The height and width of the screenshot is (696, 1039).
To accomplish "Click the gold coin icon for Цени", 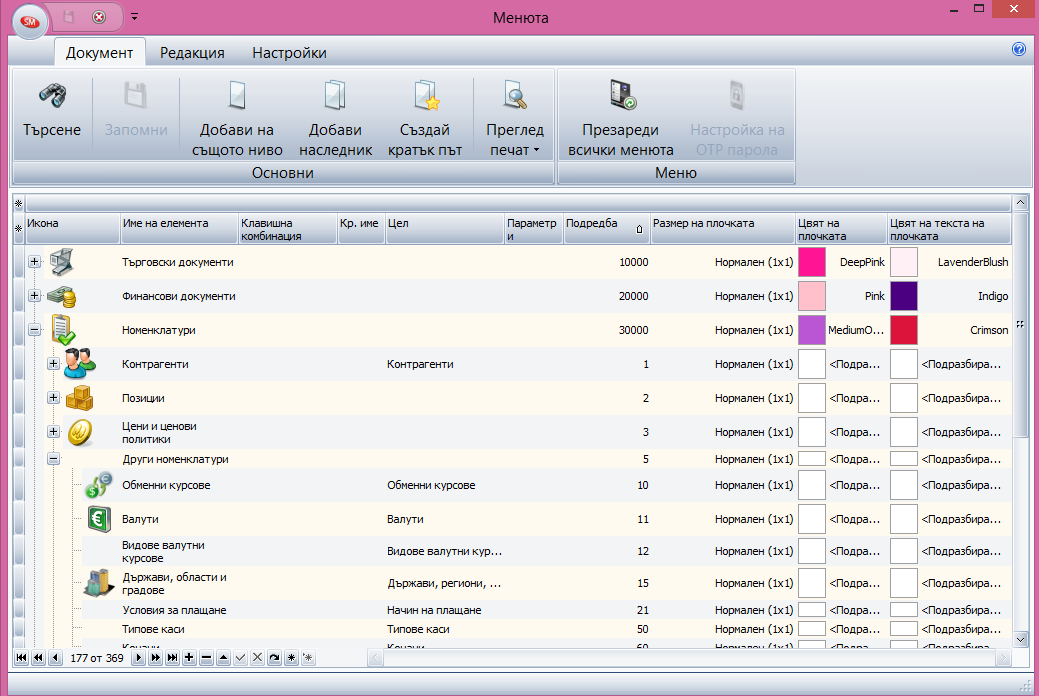I will [80, 432].
